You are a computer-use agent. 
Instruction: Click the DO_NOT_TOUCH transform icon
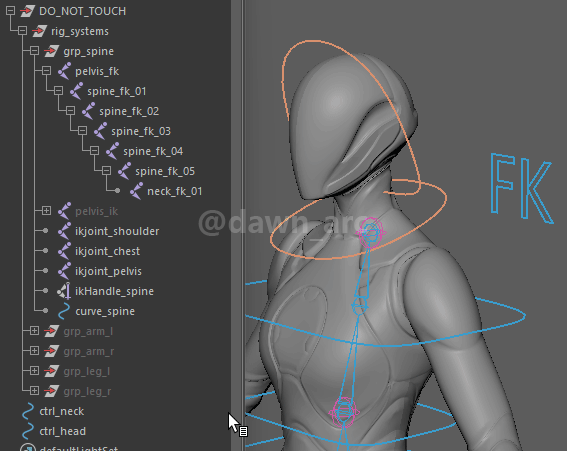tap(27, 11)
